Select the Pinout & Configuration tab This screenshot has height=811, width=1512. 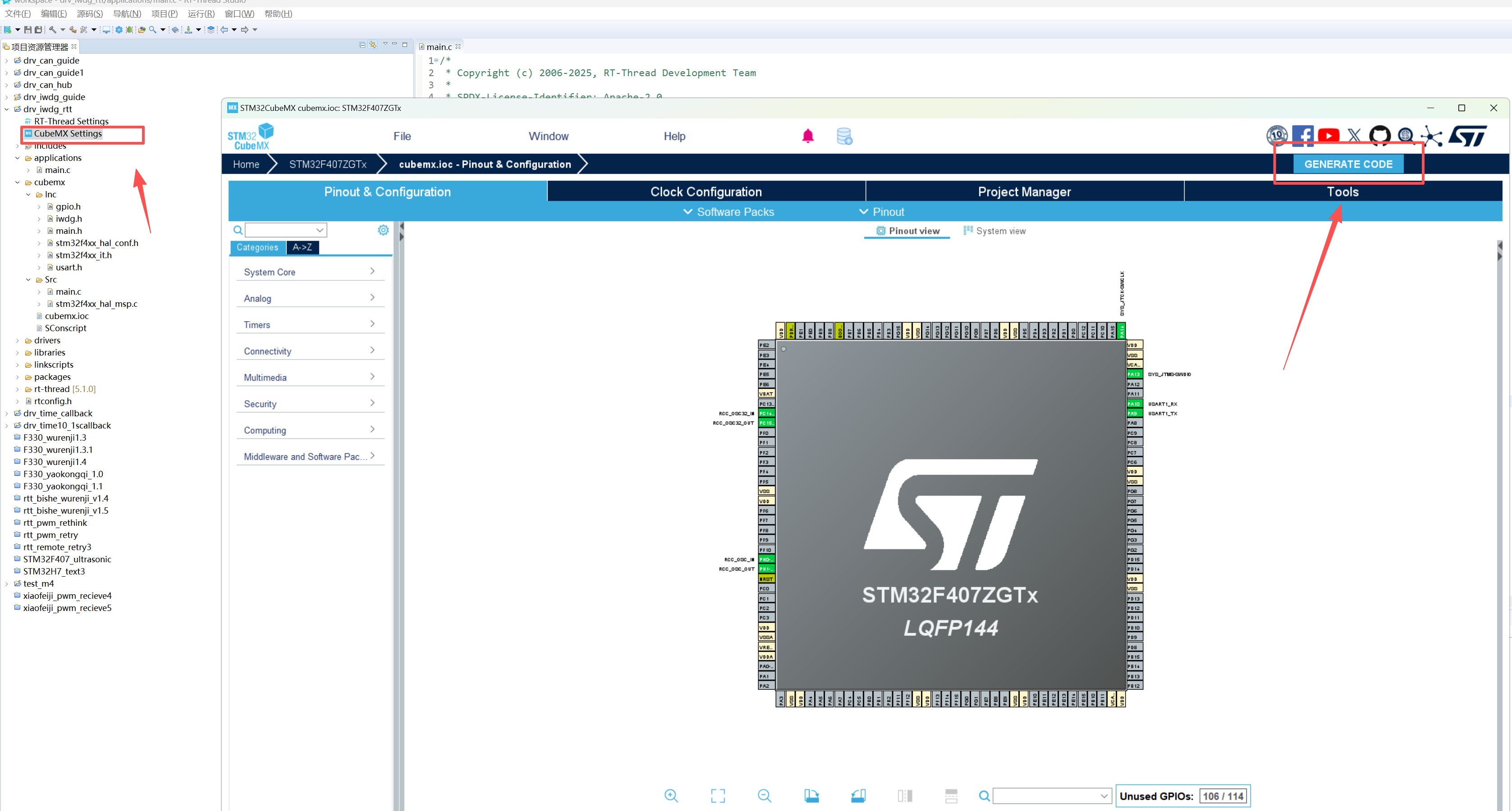[x=387, y=192]
